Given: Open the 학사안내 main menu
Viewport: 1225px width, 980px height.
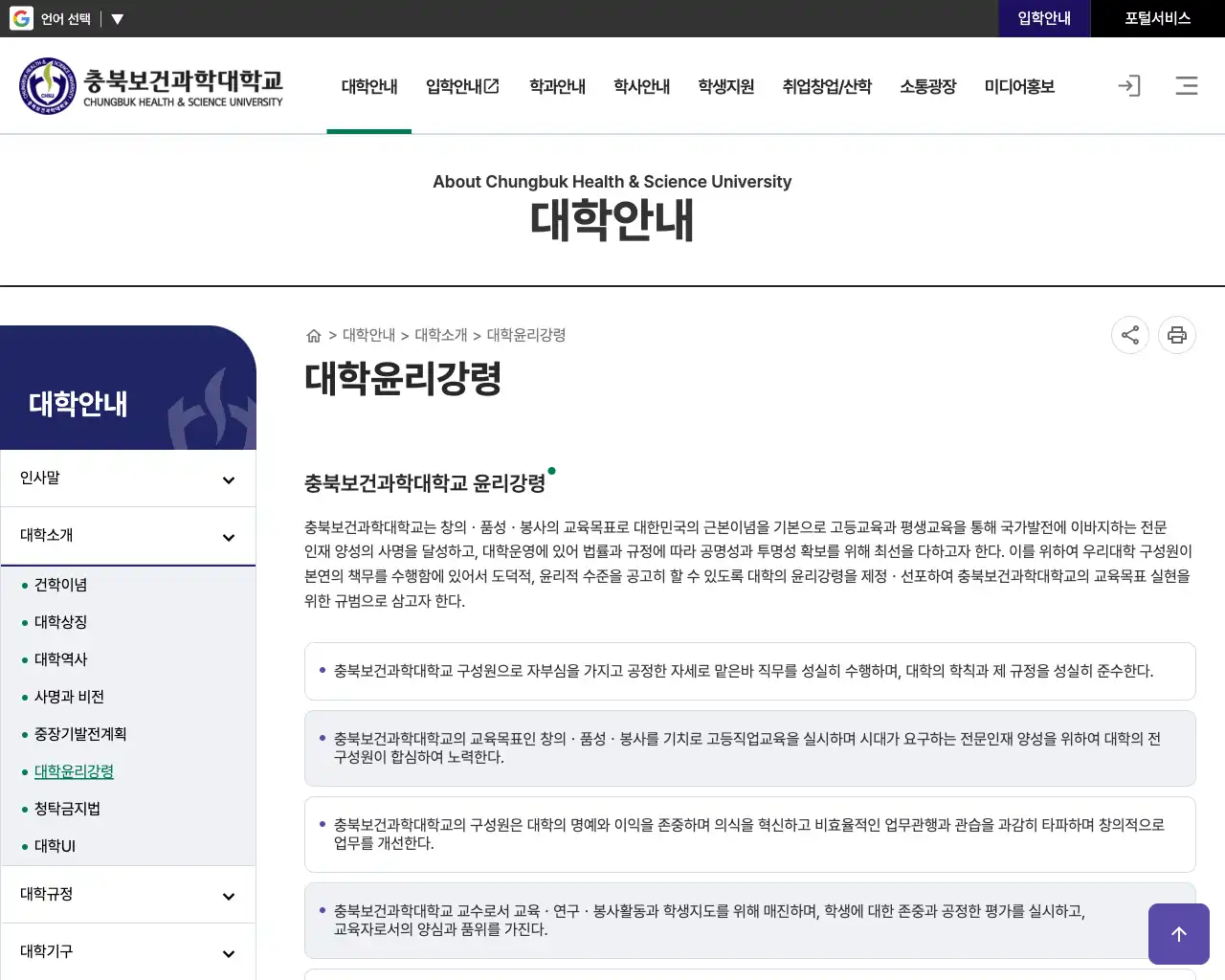Looking at the screenshot, I should pos(641,86).
